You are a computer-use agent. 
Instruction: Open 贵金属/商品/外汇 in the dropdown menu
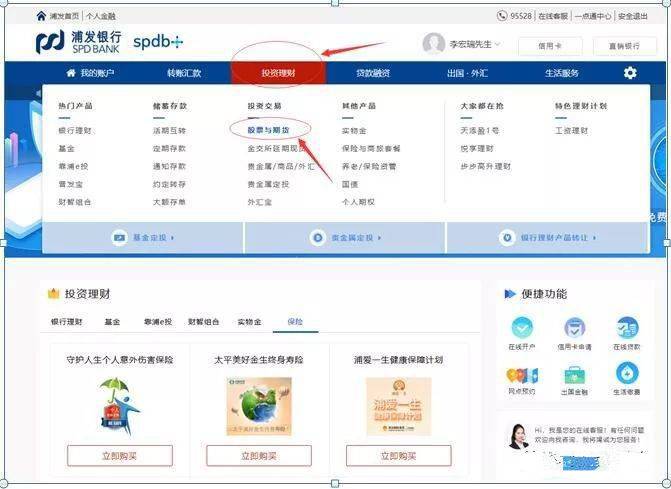click(x=281, y=166)
